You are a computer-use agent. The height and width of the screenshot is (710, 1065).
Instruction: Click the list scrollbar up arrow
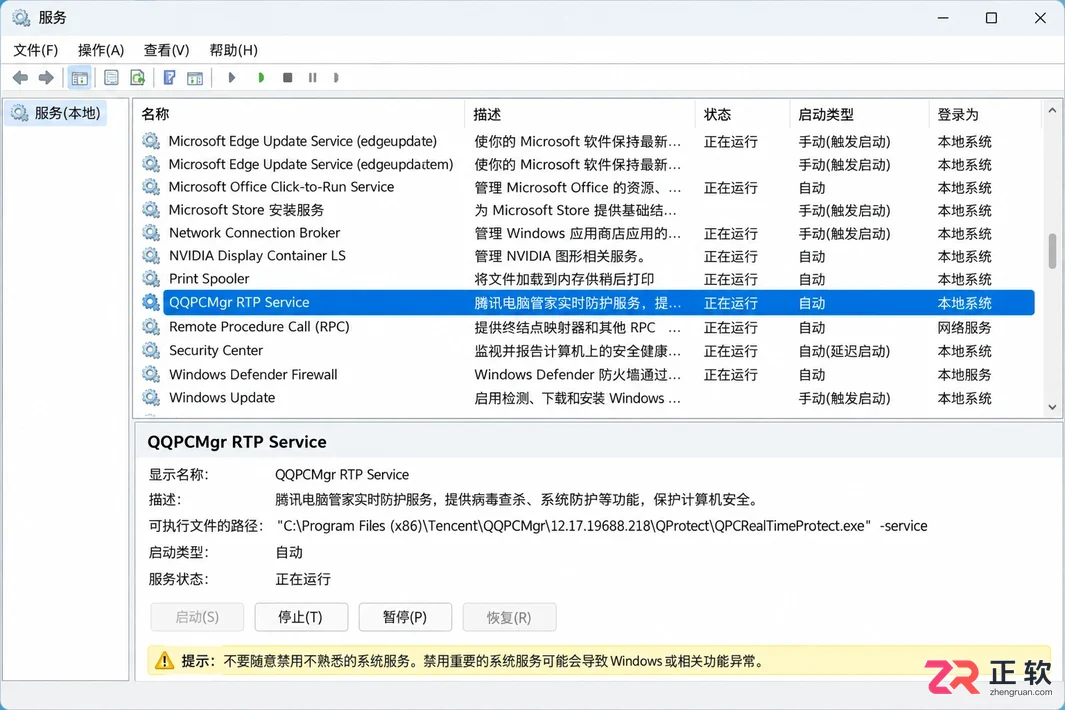(1052, 110)
